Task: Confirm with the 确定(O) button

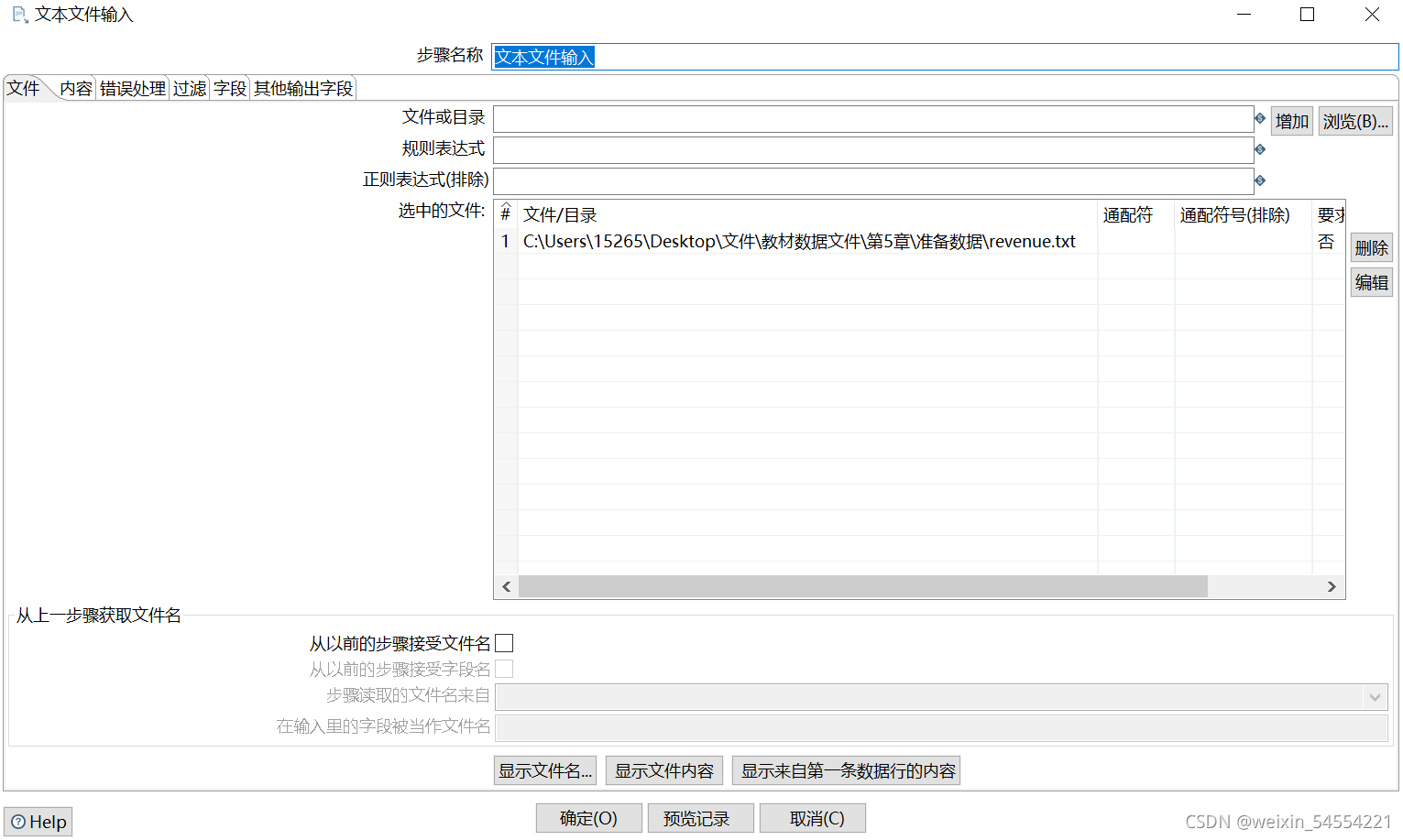Action: pyautogui.click(x=588, y=818)
